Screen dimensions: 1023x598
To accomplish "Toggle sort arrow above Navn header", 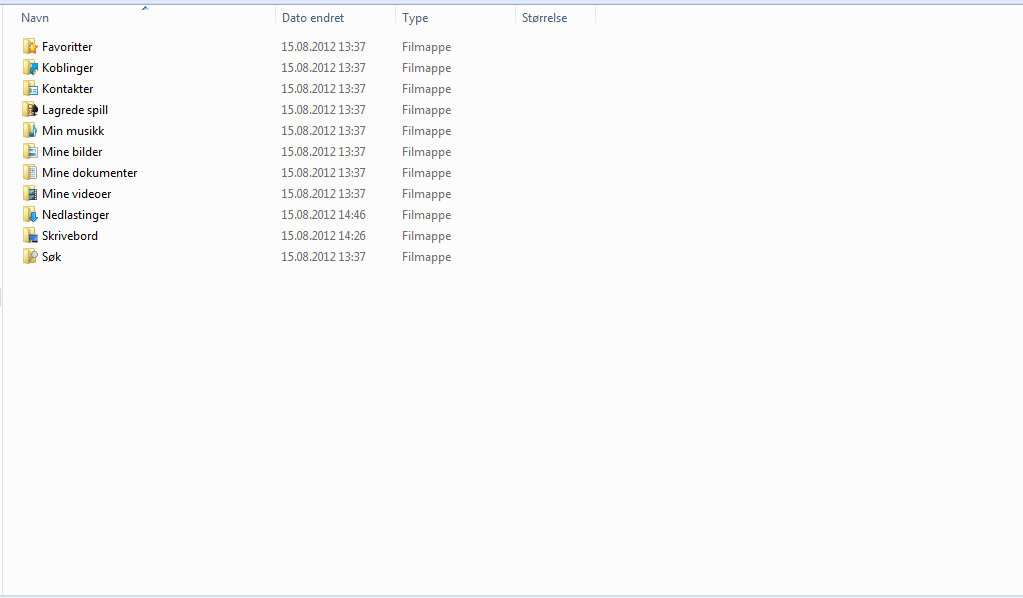I will [x=145, y=8].
